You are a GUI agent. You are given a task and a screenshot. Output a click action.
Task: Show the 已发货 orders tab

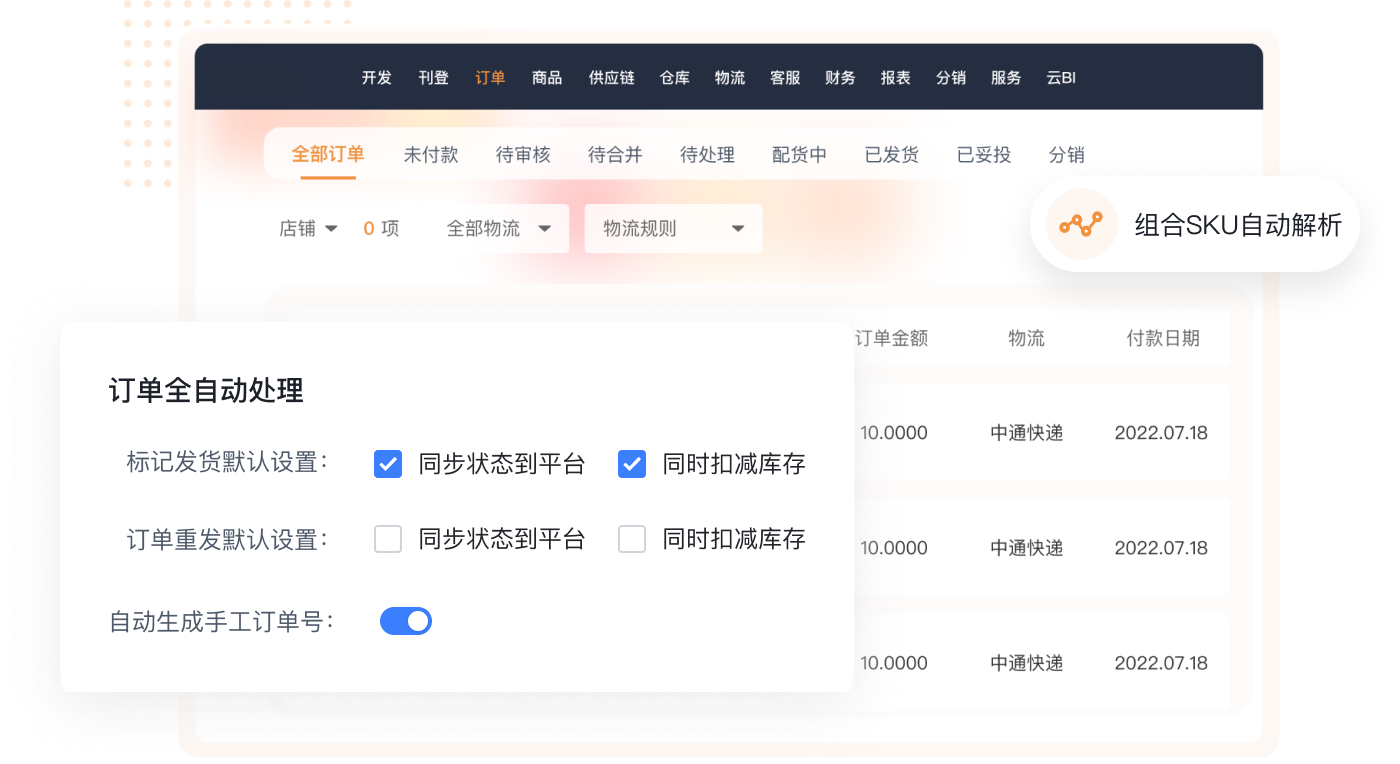[891, 155]
